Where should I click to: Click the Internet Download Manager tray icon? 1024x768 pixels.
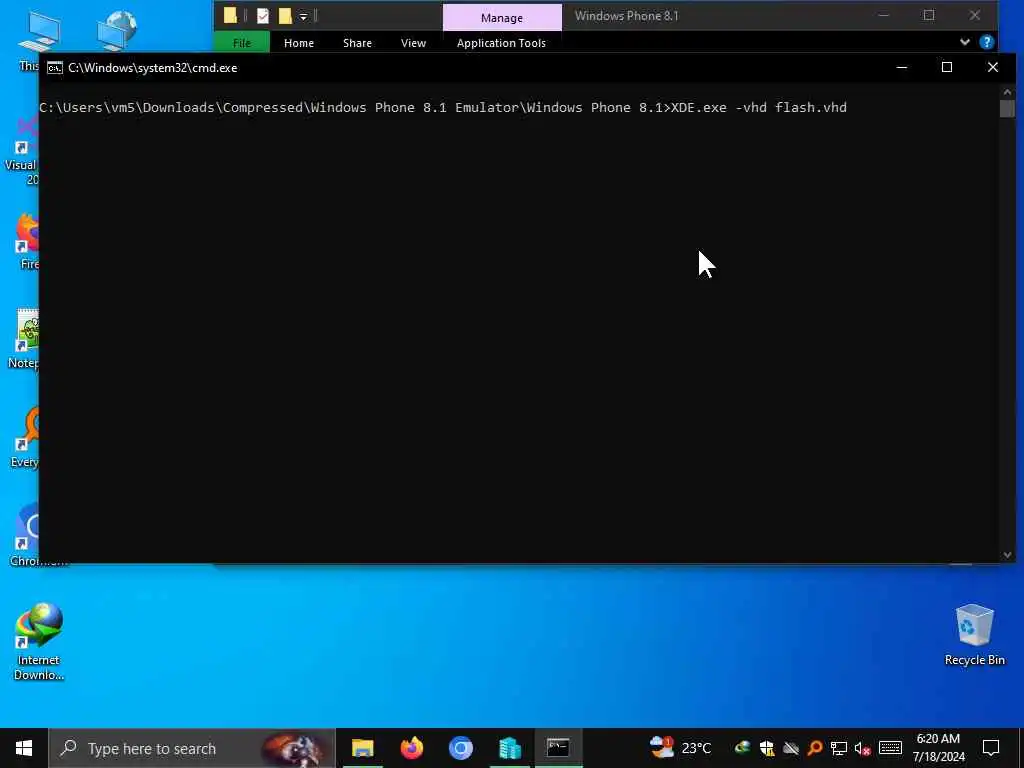coord(742,748)
